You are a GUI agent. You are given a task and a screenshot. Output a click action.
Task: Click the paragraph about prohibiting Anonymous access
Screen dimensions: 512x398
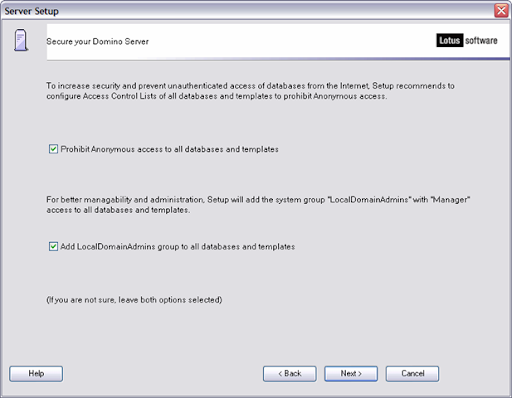coord(250,91)
